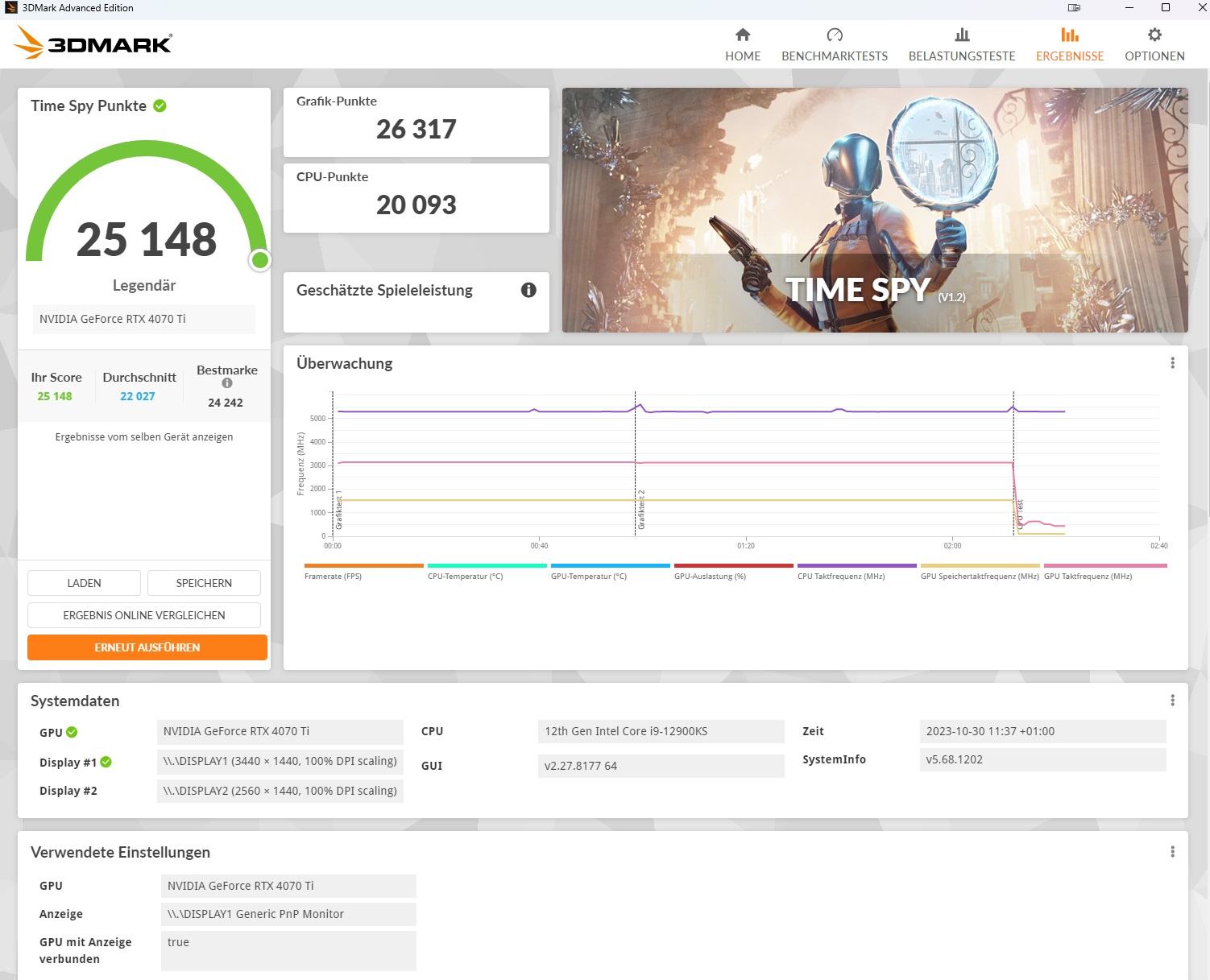Toggle GPU Speichertaktfrequenz legend swatch
The width and height of the screenshot is (1210, 980).
coord(980,565)
